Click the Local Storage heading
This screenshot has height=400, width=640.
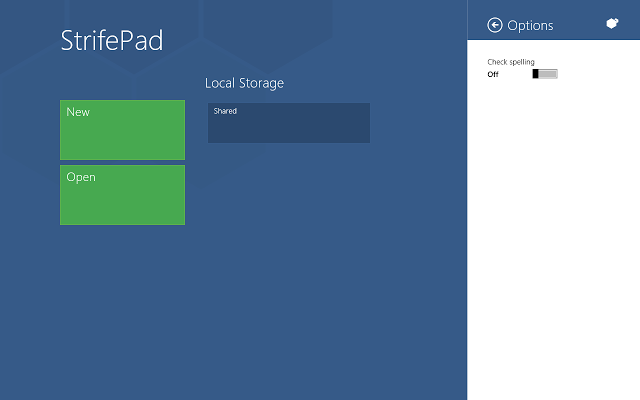(244, 83)
